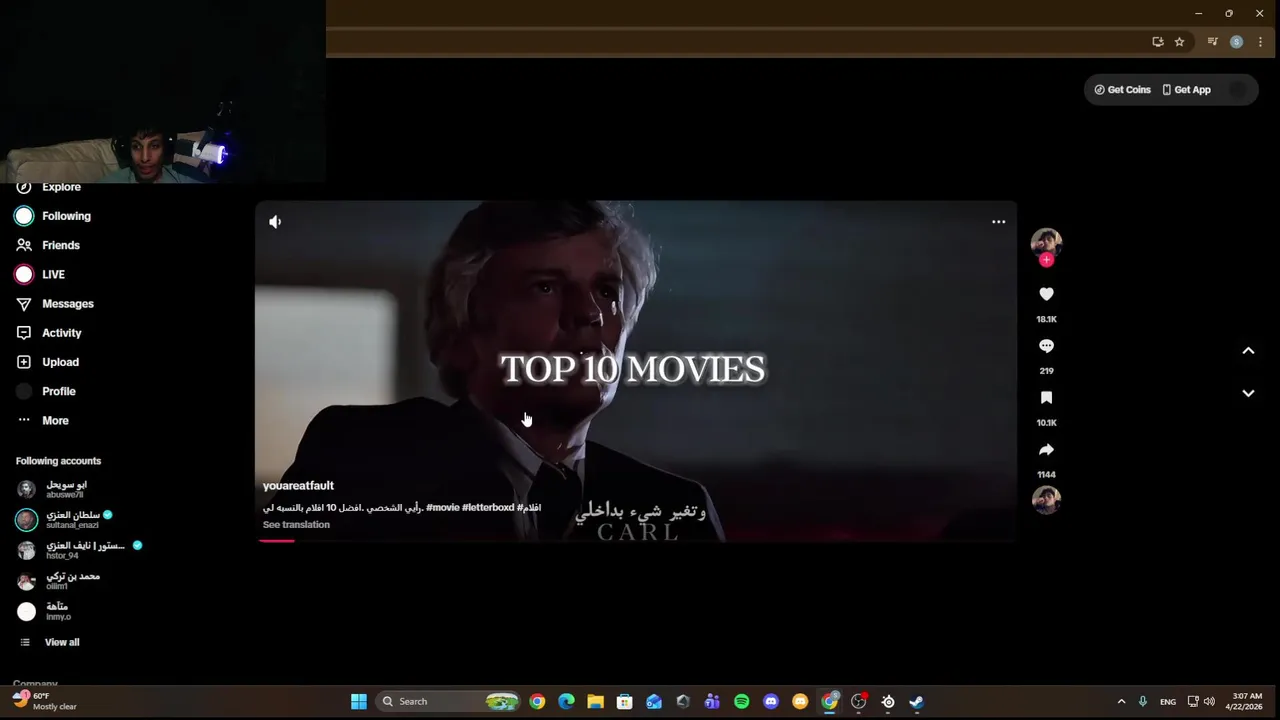This screenshot has width=1280, height=720.
Task: Open Microsoft Teams from taskbar
Action: point(712,702)
